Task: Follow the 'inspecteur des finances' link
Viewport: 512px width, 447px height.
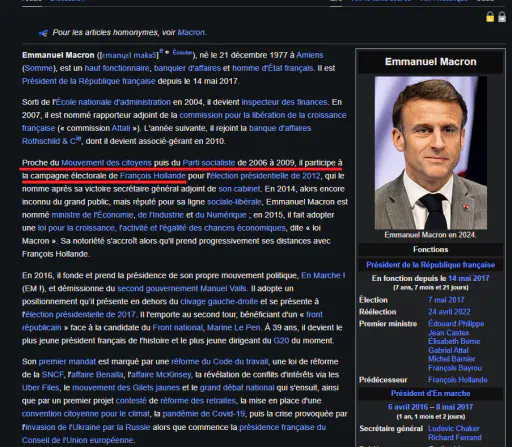Action: [284, 102]
